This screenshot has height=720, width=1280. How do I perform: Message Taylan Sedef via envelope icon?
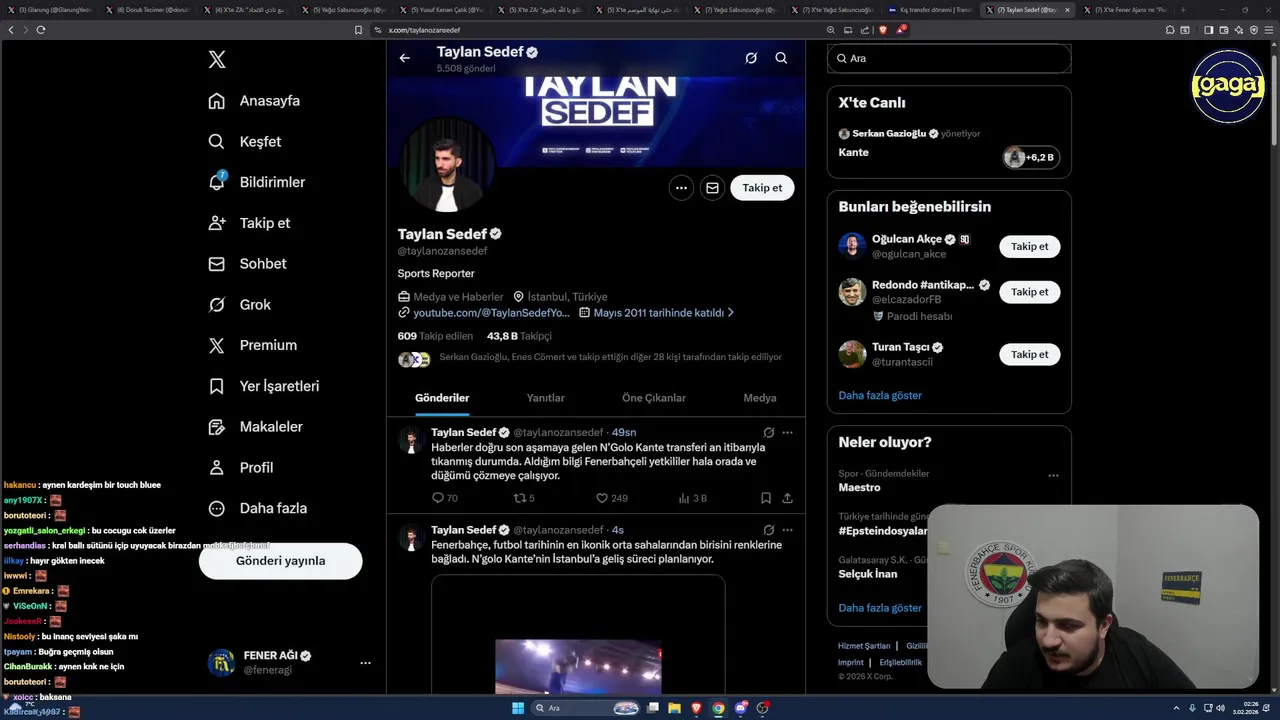click(712, 188)
